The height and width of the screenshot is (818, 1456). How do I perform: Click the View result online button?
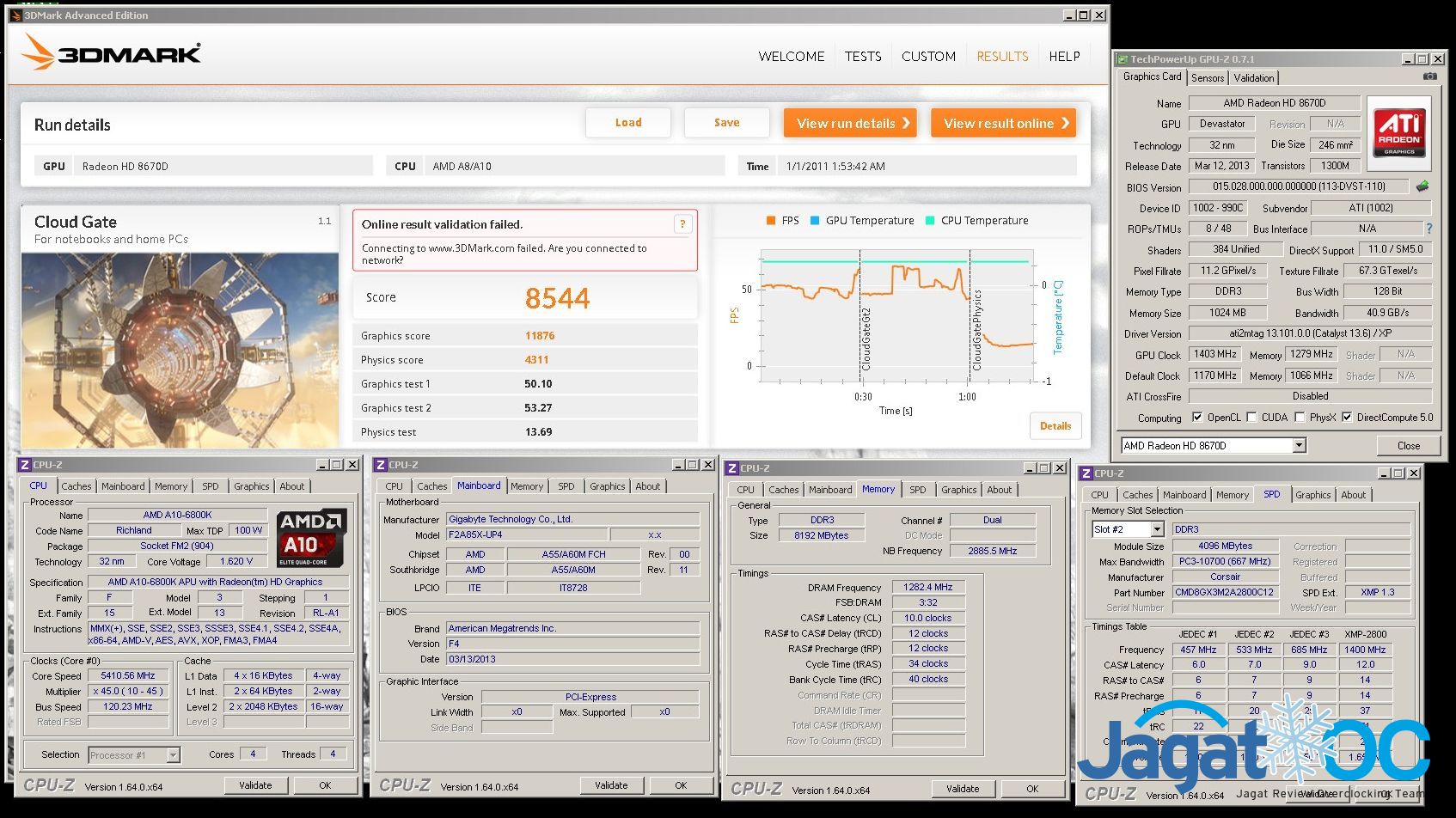coord(1003,123)
